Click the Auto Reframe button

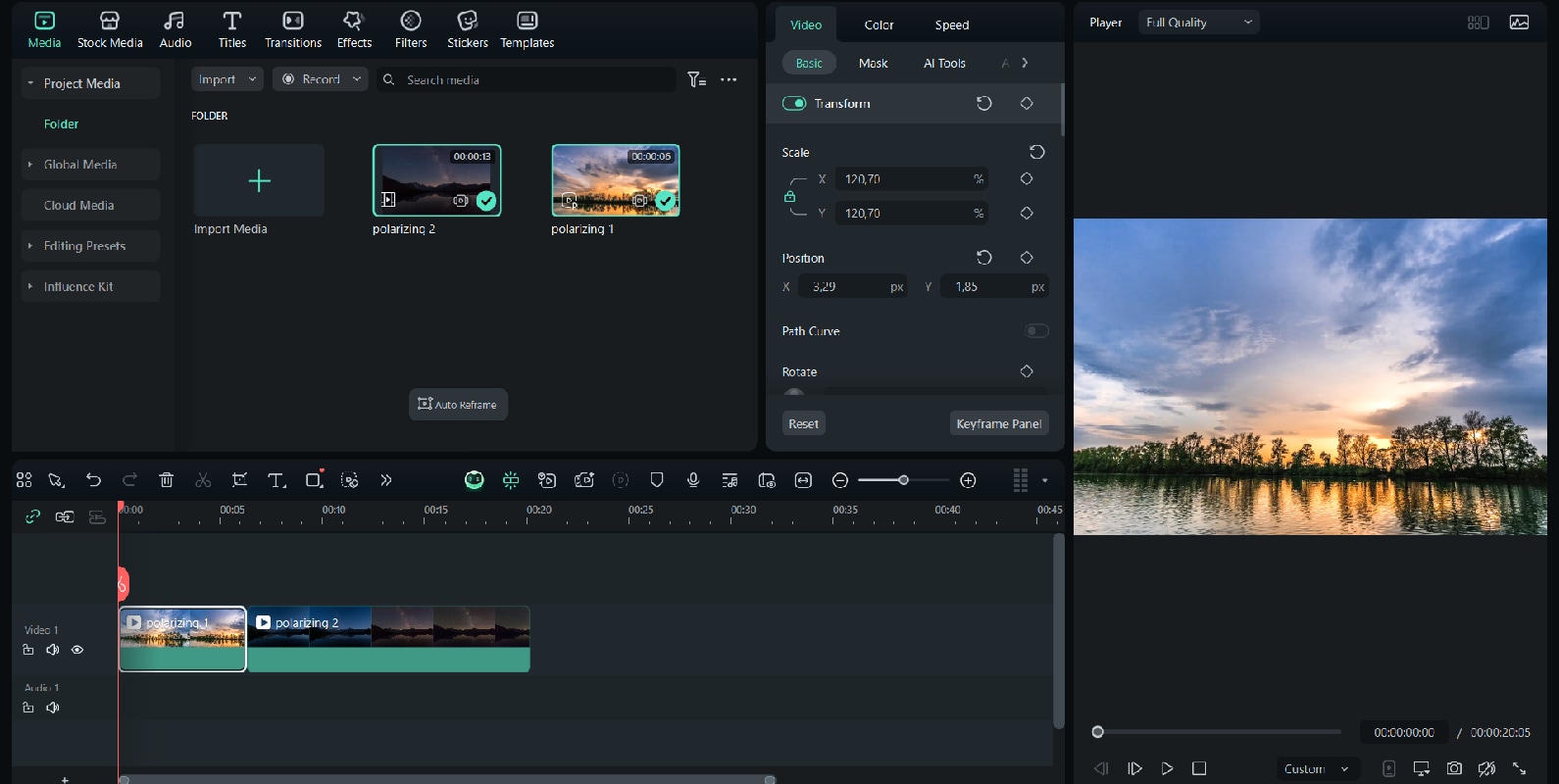[x=458, y=404]
